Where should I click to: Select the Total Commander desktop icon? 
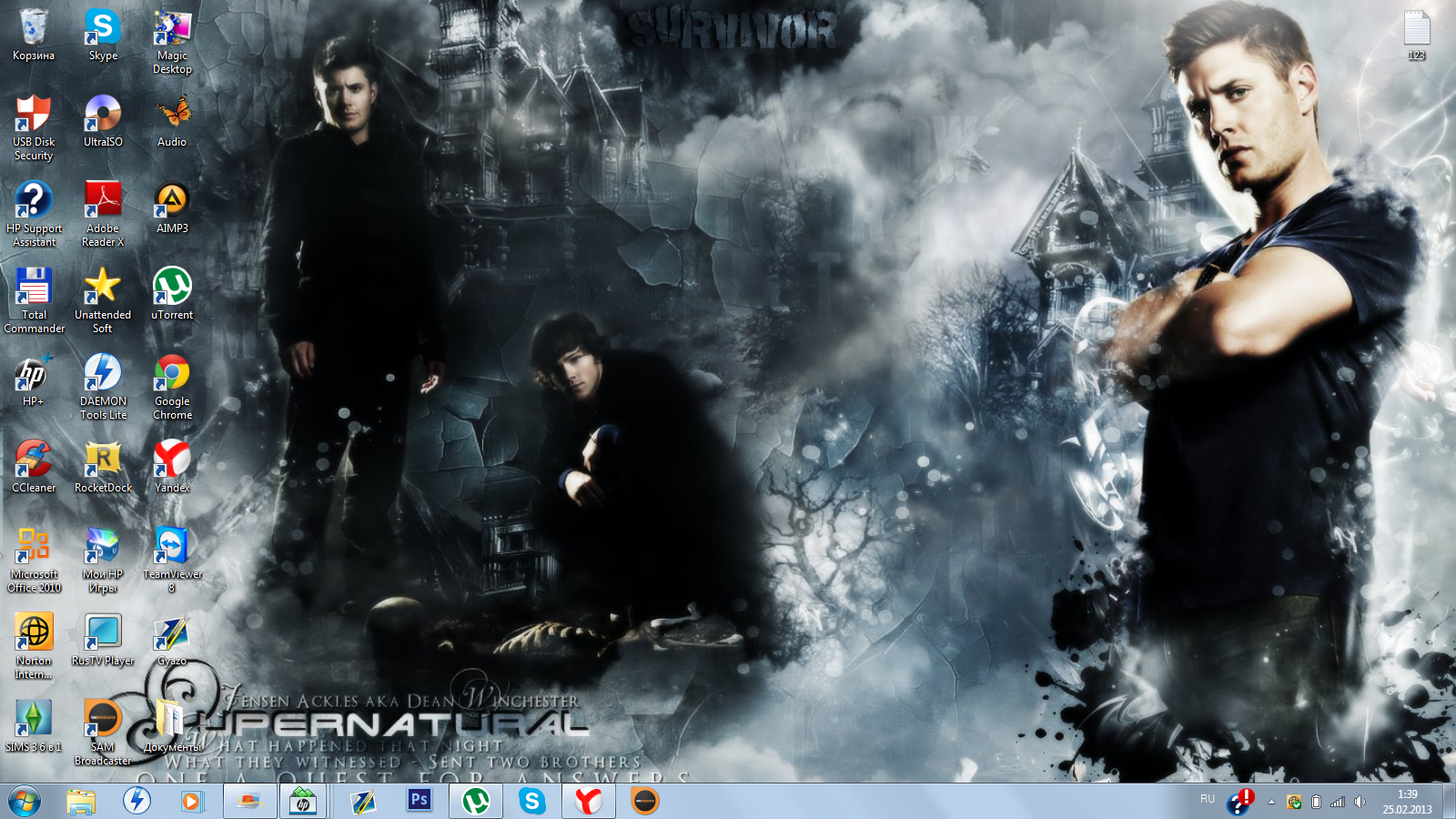point(34,288)
